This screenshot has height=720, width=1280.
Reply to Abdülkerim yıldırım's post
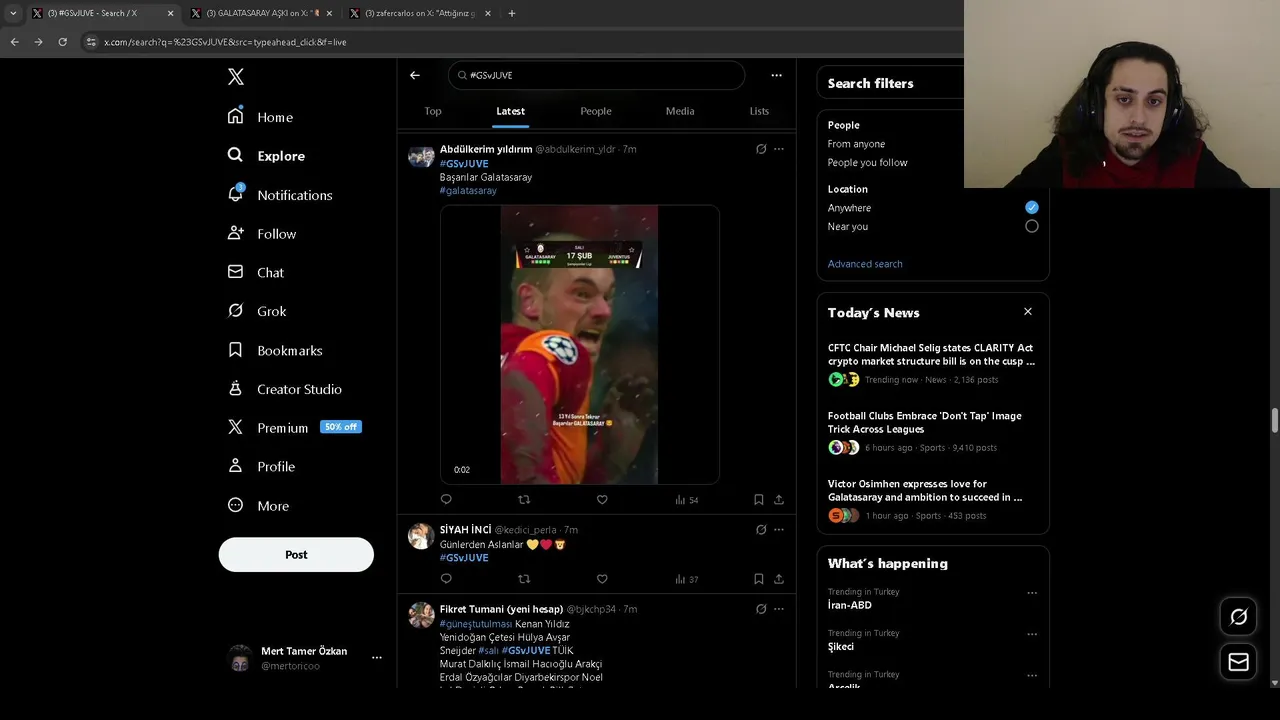tap(446, 499)
